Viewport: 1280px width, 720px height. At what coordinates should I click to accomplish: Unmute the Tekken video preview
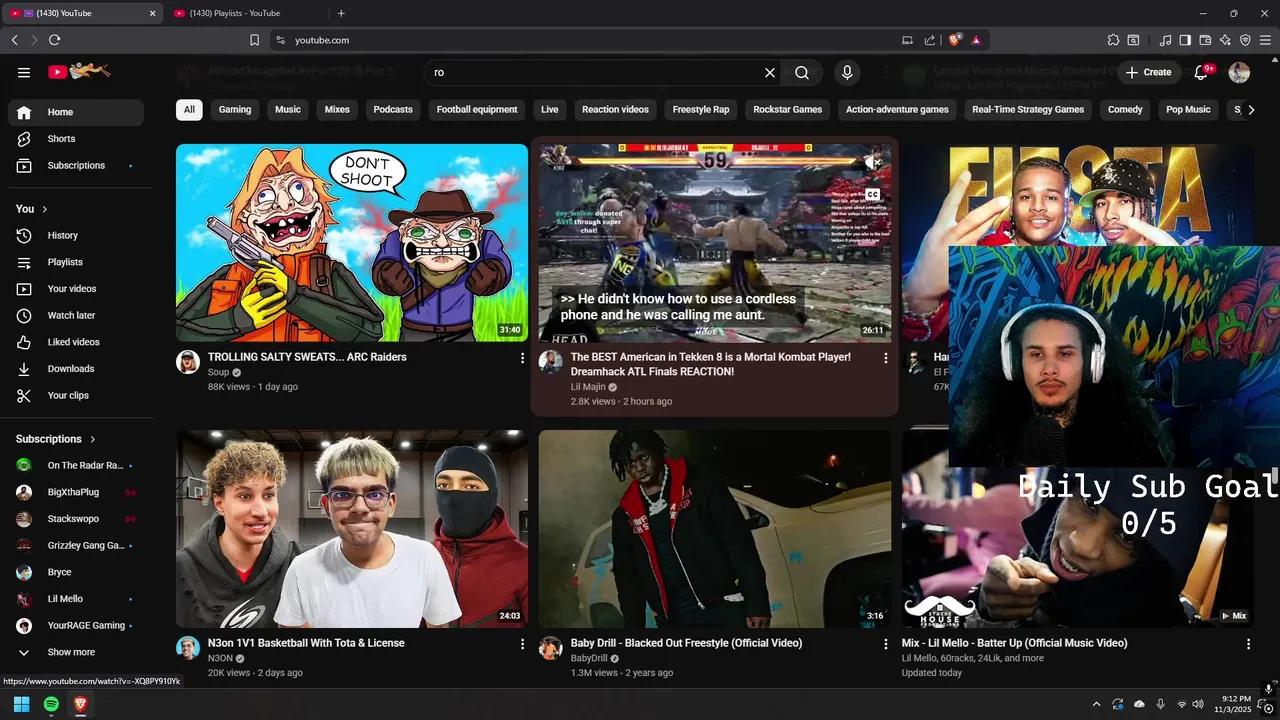(873, 162)
